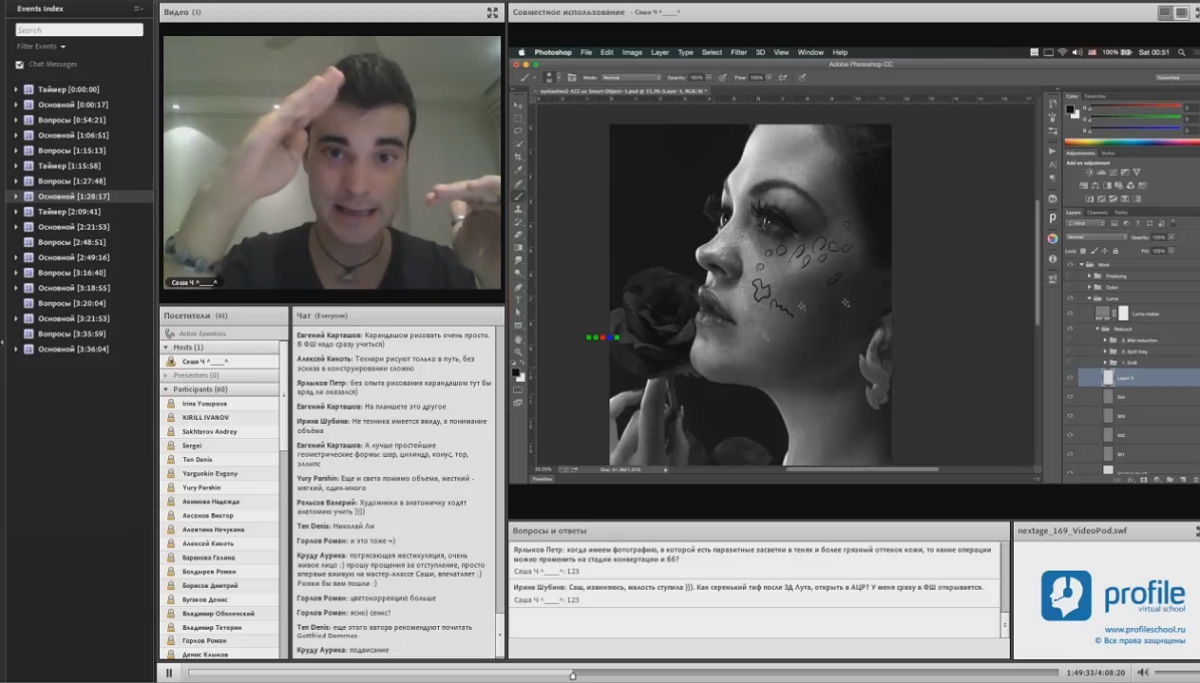This screenshot has width=1200, height=683.
Task: Add a Curves adjustment layer
Action: coord(1113,172)
